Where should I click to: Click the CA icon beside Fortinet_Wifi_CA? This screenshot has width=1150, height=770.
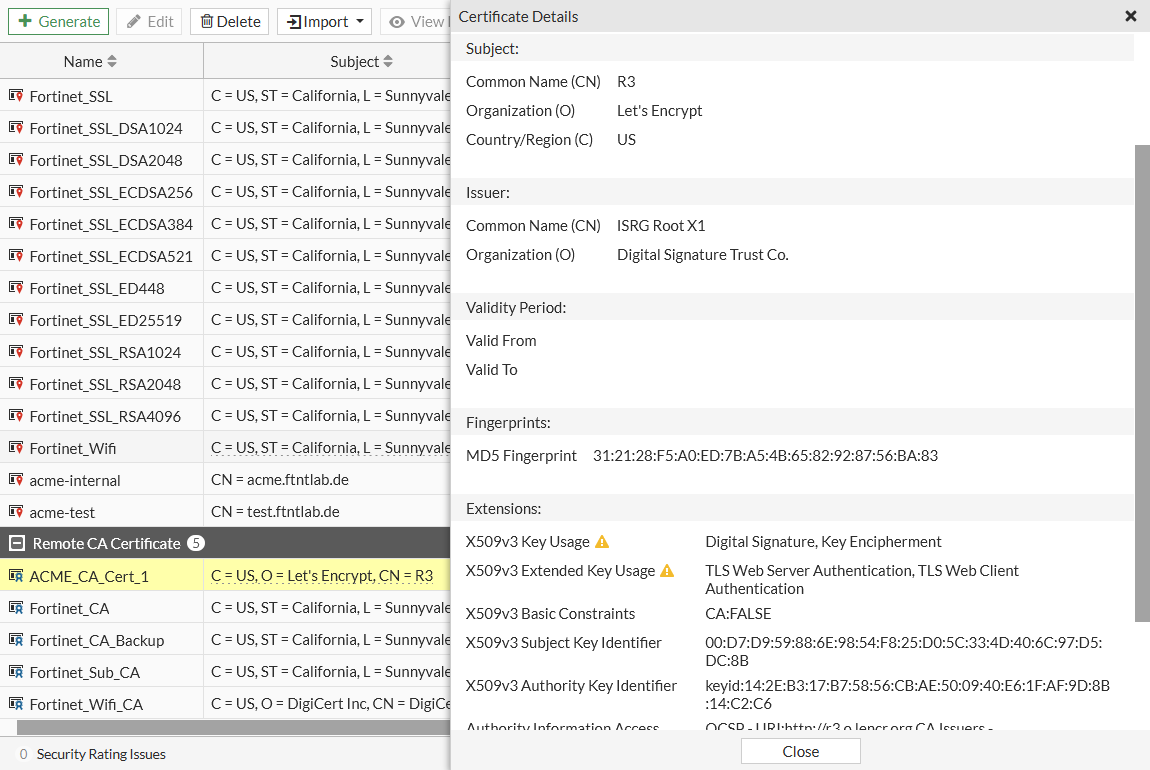coord(16,704)
